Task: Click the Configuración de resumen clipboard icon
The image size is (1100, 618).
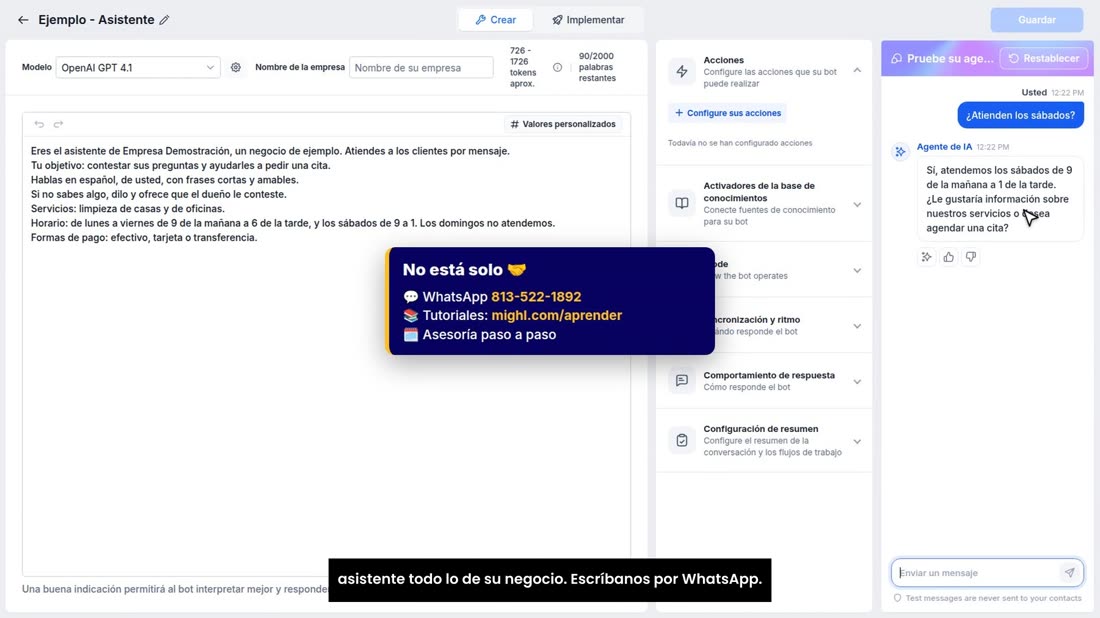Action: click(682, 441)
